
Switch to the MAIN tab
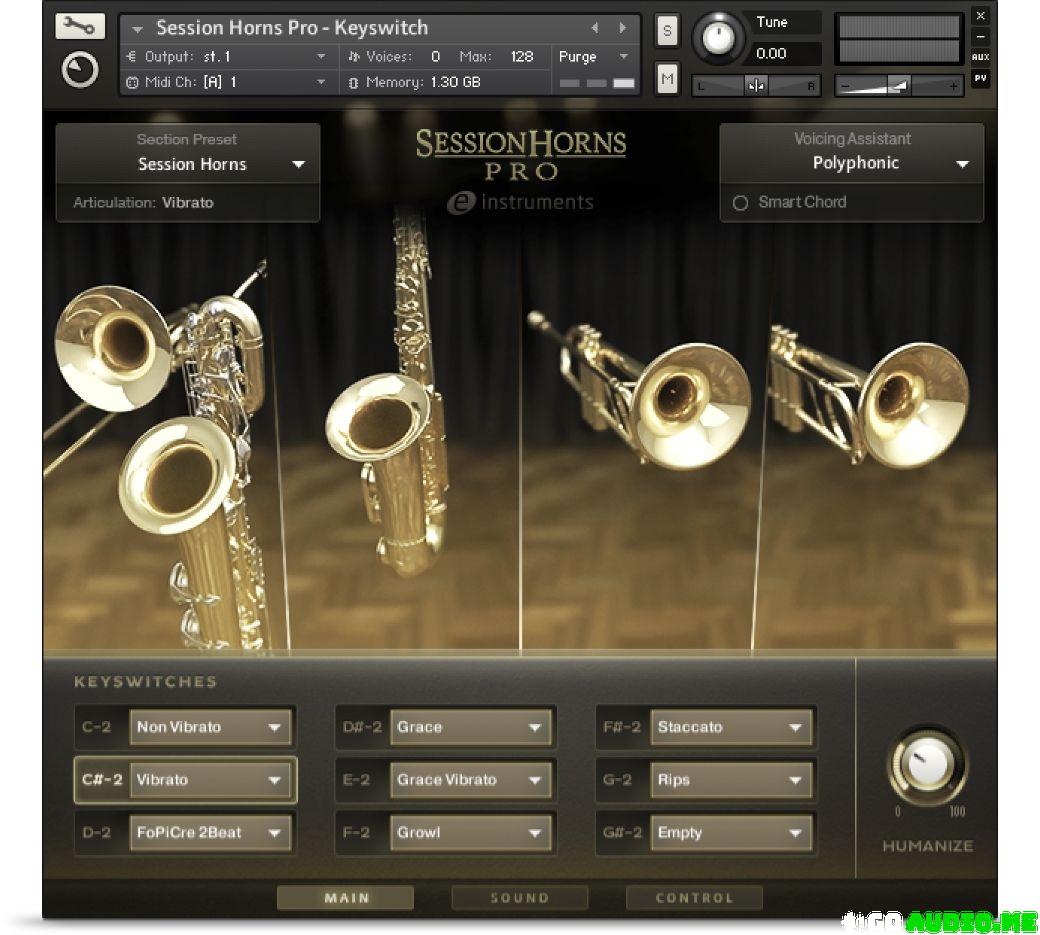[x=346, y=898]
